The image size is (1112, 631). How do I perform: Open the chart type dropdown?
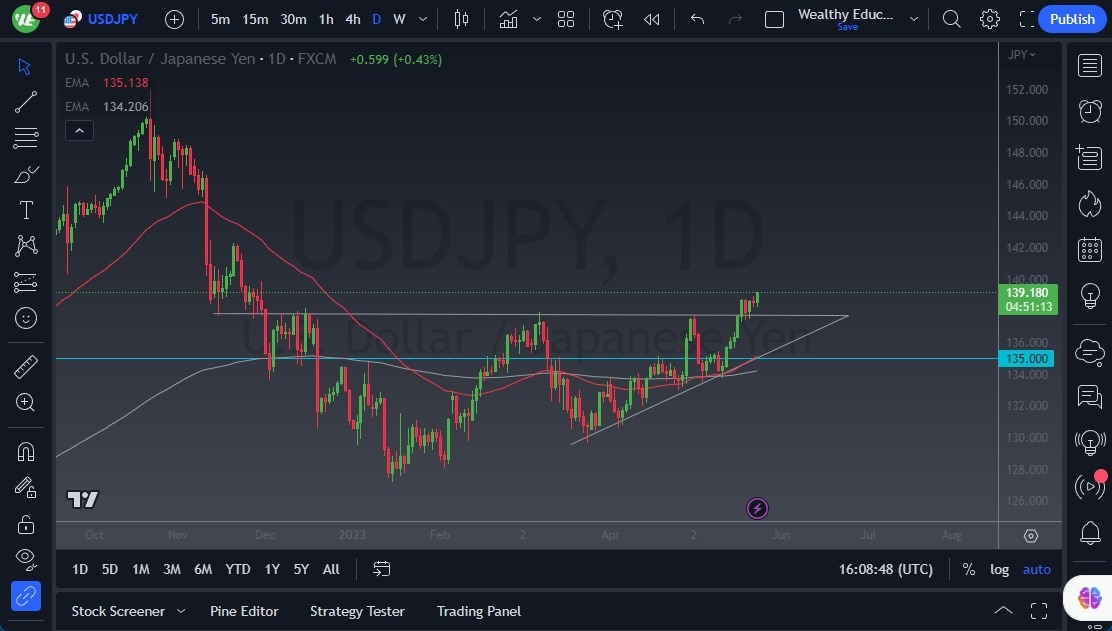point(537,19)
